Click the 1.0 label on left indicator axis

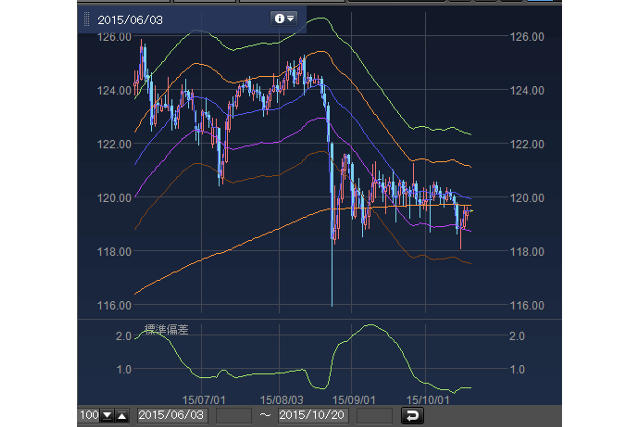click(124, 369)
